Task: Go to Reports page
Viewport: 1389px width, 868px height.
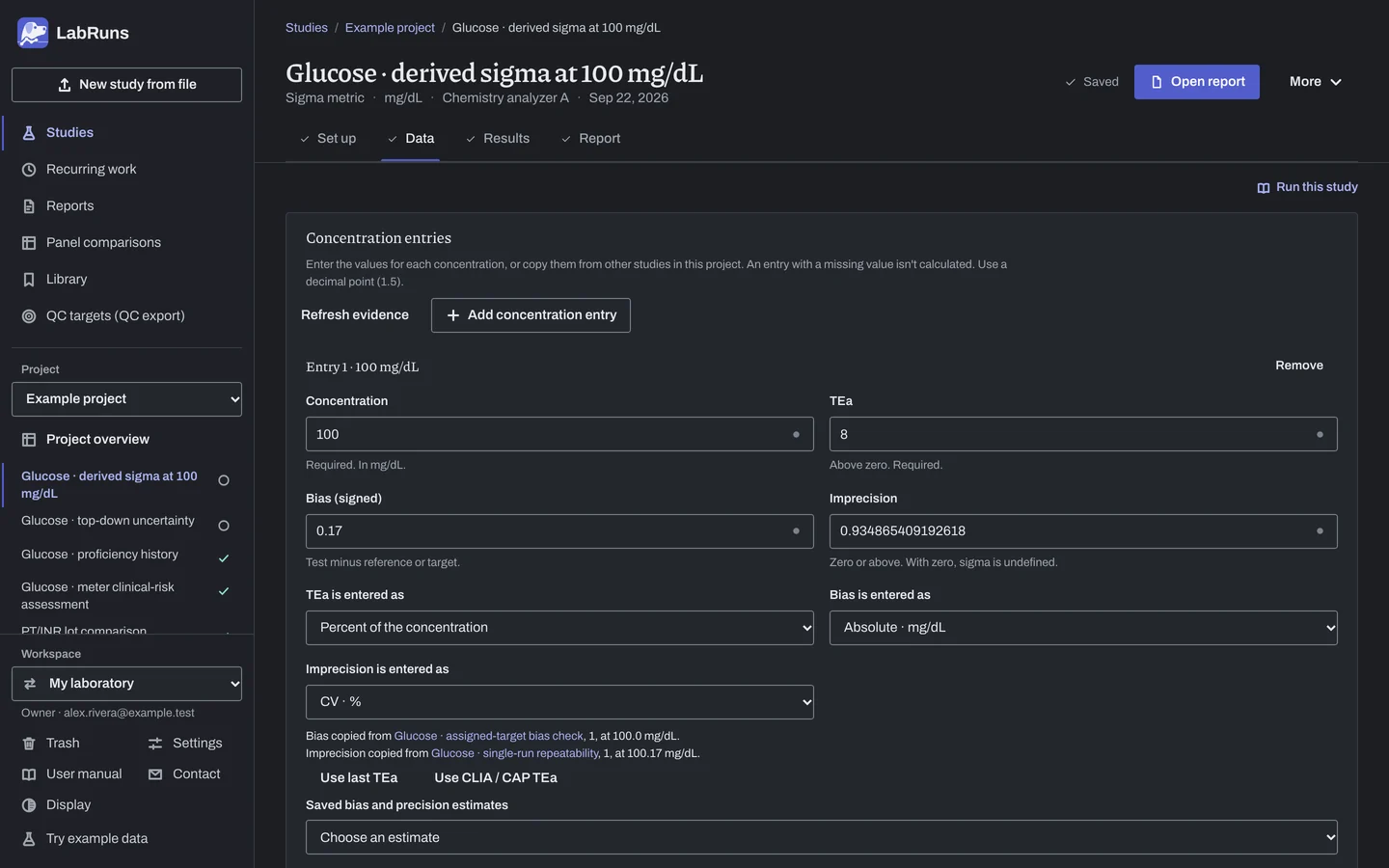Action: pyautogui.click(x=126, y=206)
